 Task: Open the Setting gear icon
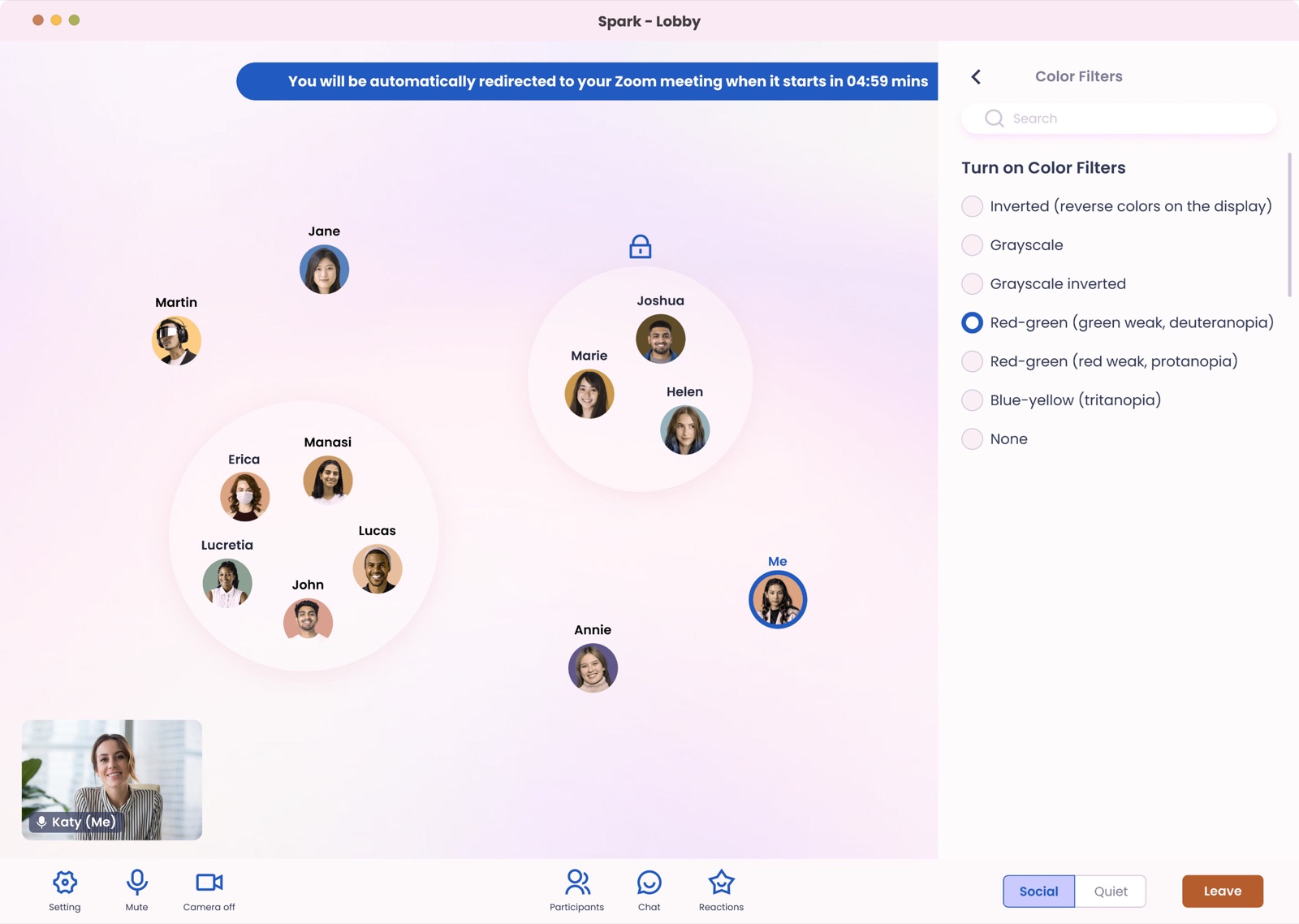65,883
